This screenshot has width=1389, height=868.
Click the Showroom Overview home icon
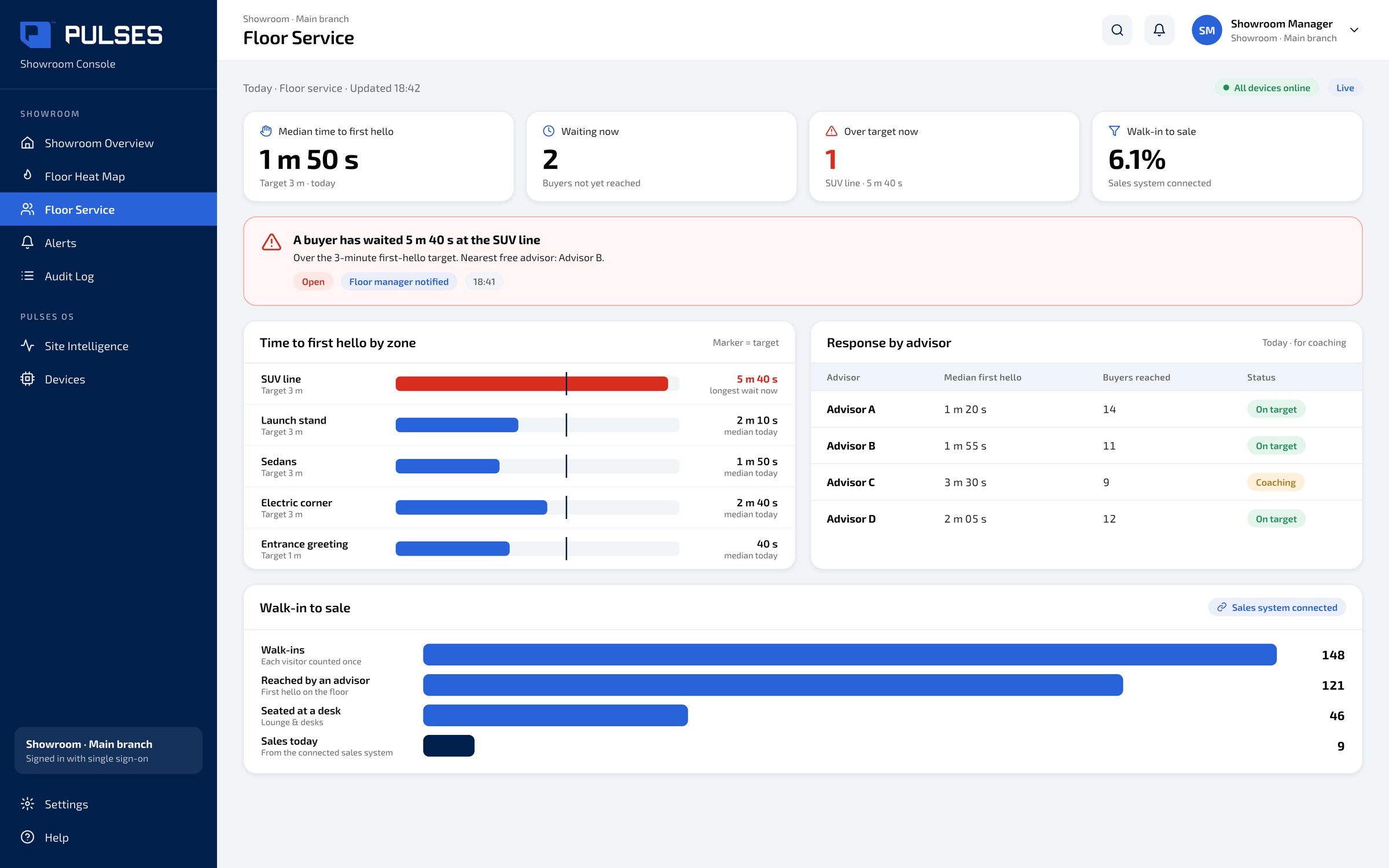(x=27, y=143)
